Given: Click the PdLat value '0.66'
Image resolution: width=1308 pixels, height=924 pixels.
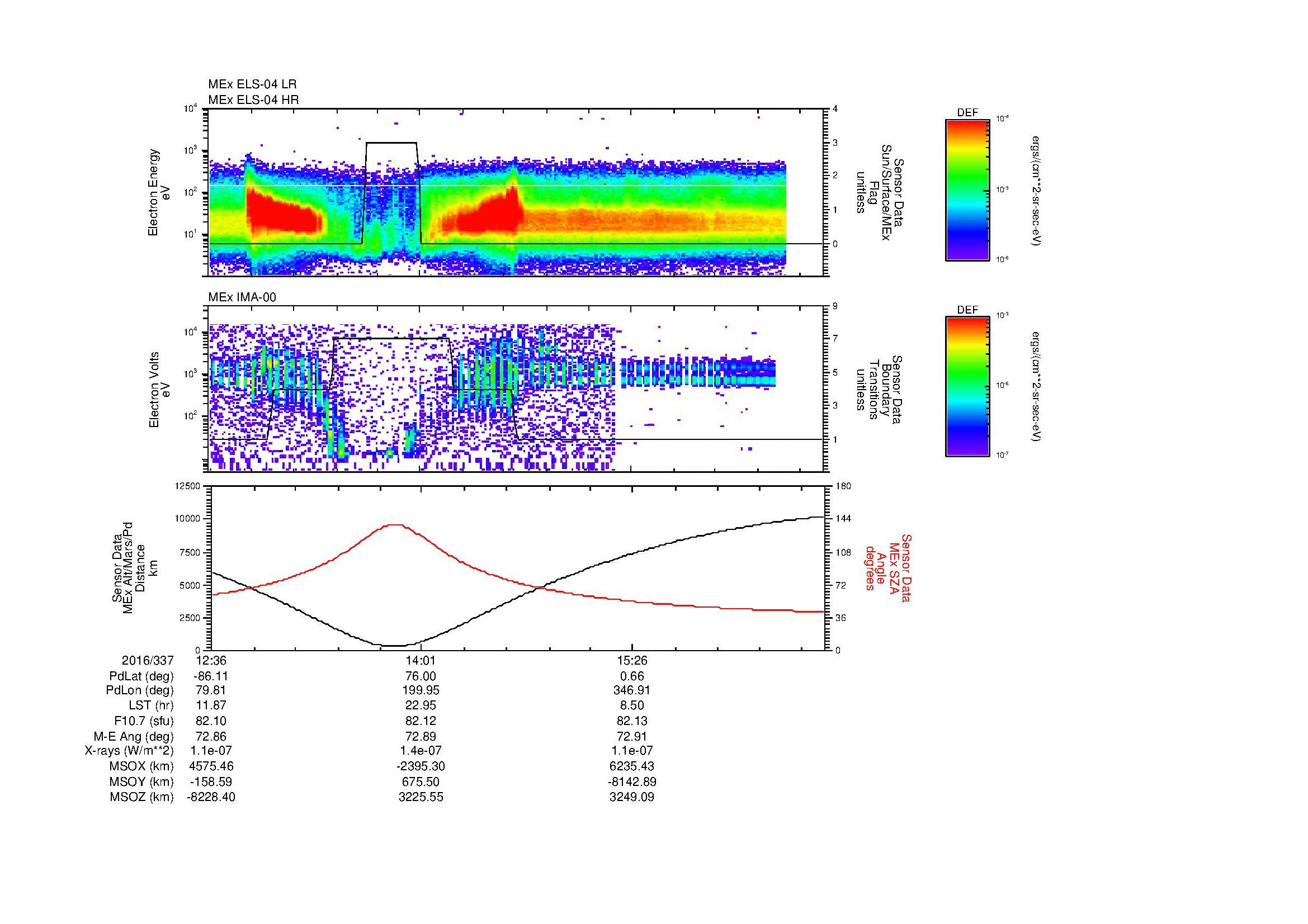Looking at the screenshot, I should click(632, 676).
